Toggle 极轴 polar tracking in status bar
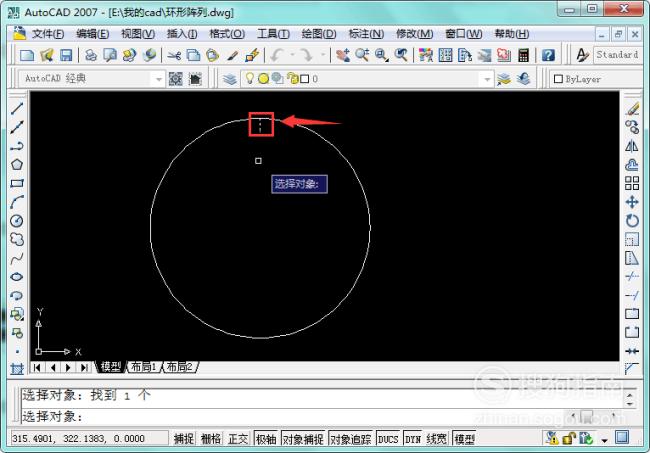Image resolution: width=650 pixels, height=453 pixels. coord(266,438)
